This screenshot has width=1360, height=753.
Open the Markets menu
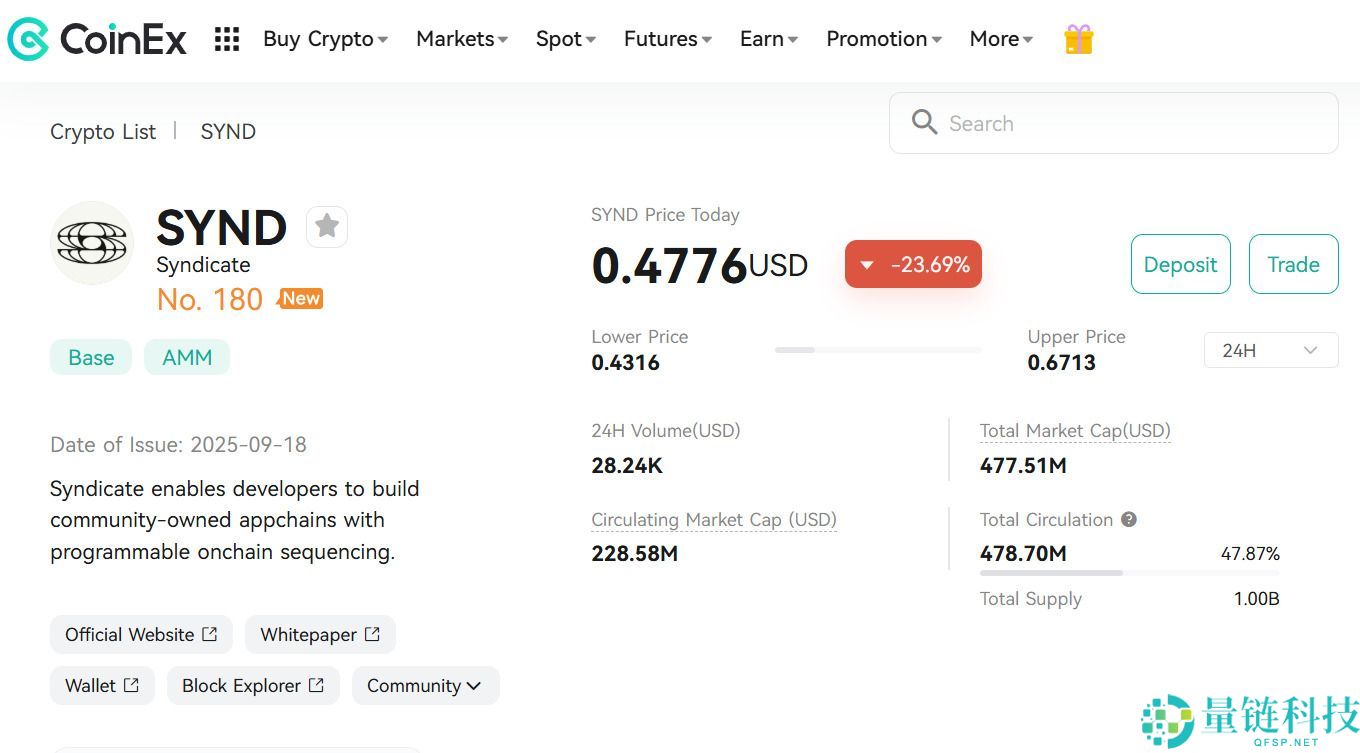[x=462, y=39]
